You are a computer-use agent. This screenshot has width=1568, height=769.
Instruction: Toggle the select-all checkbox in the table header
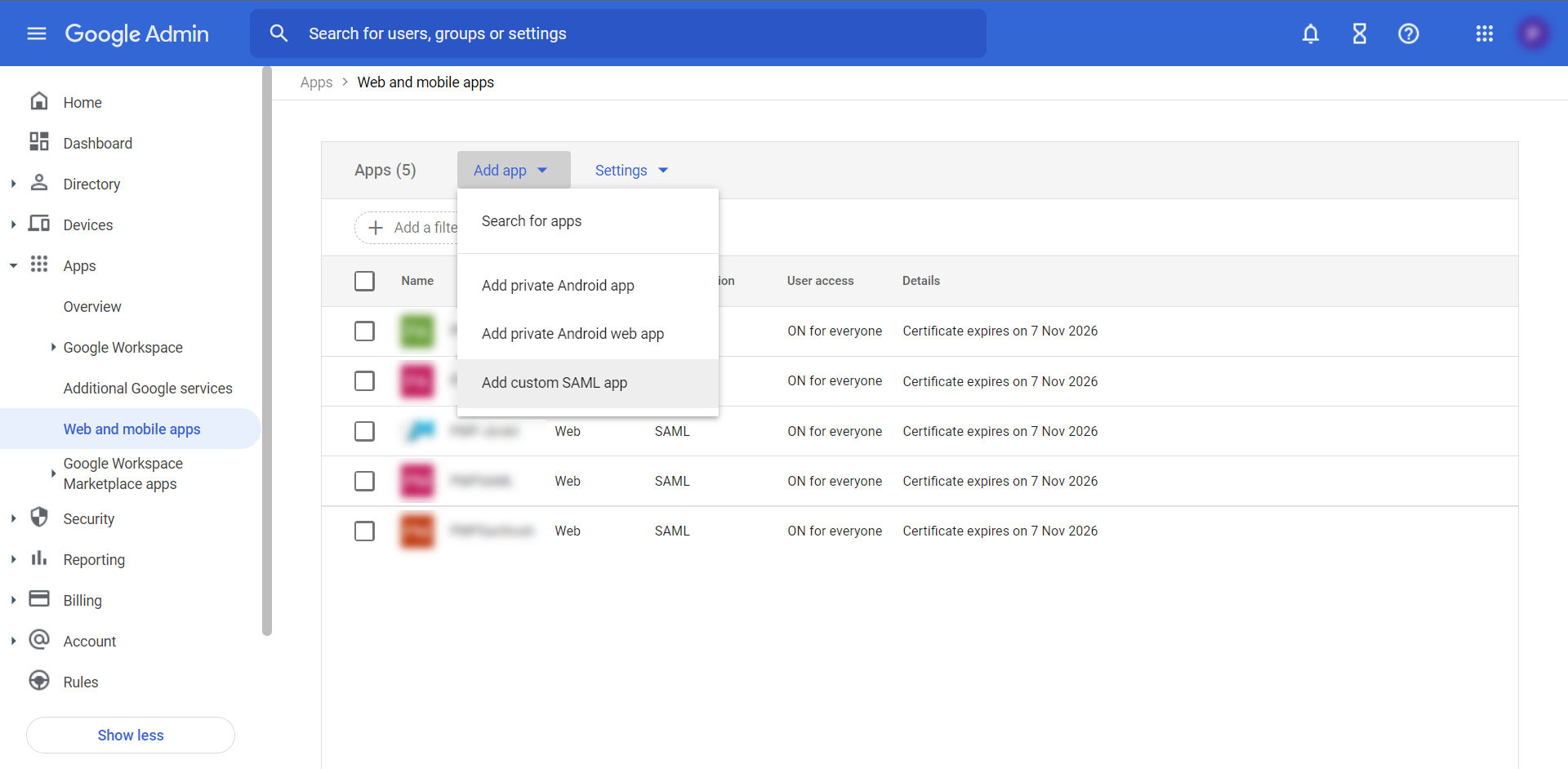click(x=364, y=280)
